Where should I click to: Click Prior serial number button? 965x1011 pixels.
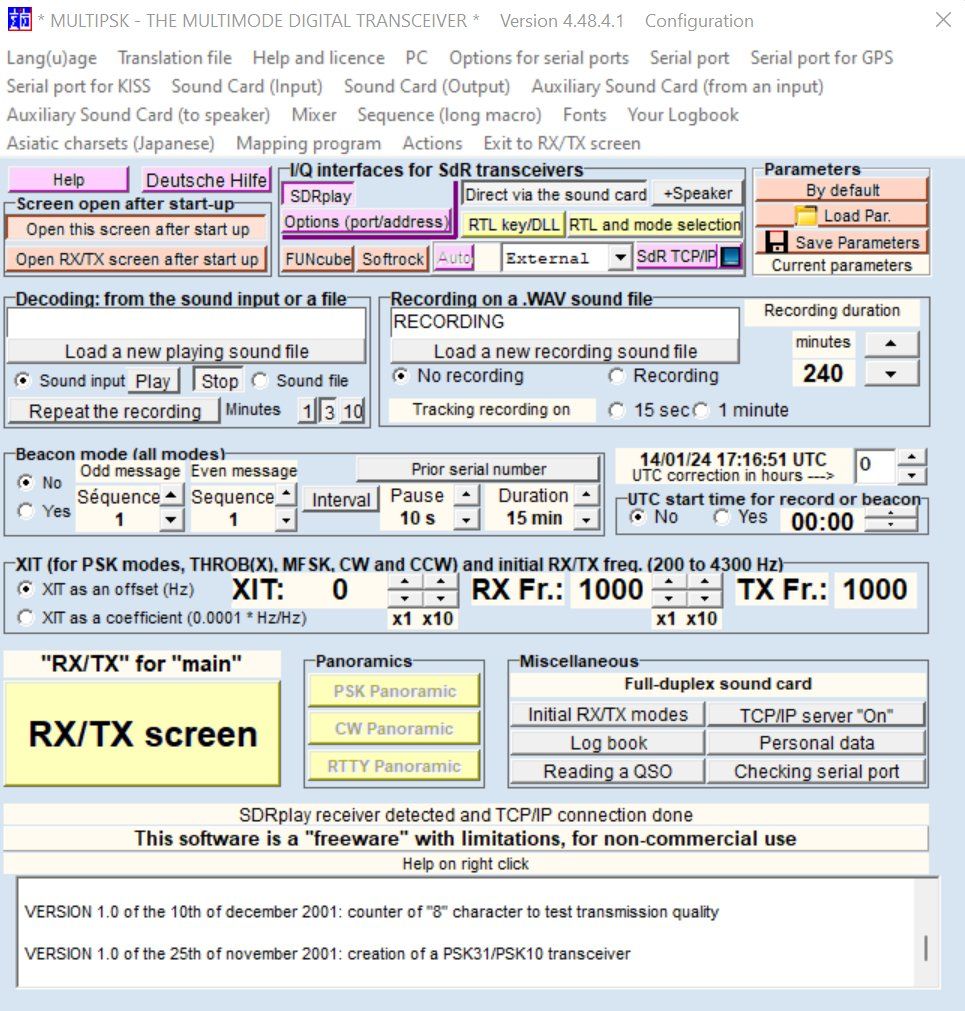[x=478, y=469]
